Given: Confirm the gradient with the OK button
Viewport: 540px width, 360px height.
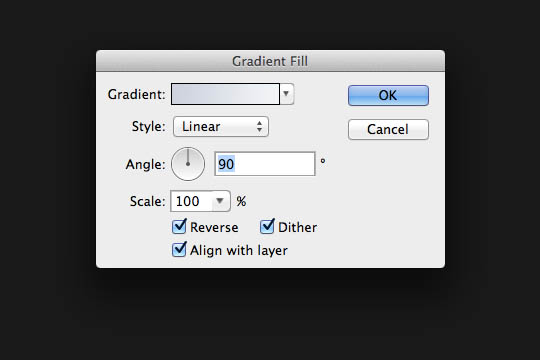Looking at the screenshot, I should [x=388, y=95].
